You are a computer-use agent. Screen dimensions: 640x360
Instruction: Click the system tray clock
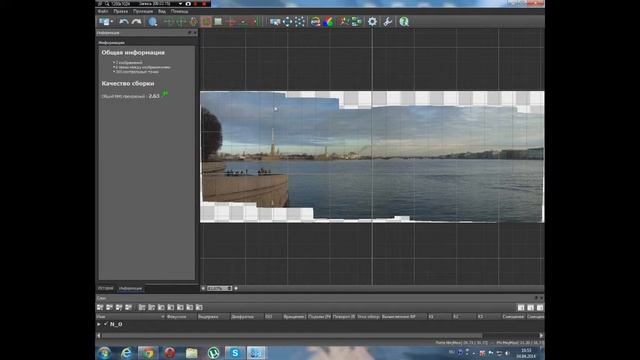(x=526, y=353)
